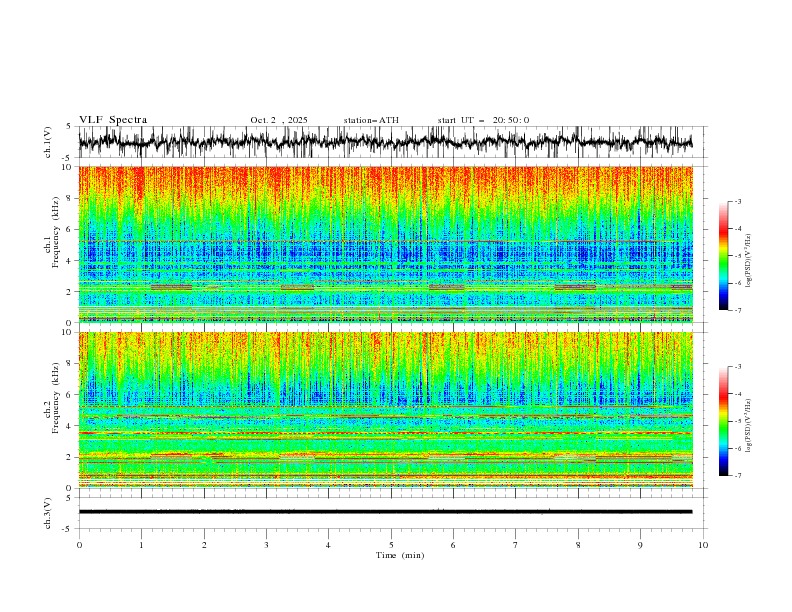Click the ch.2 'Frequency (kHz)' axis label
This screenshot has width=792, height=612.
tap(56, 398)
